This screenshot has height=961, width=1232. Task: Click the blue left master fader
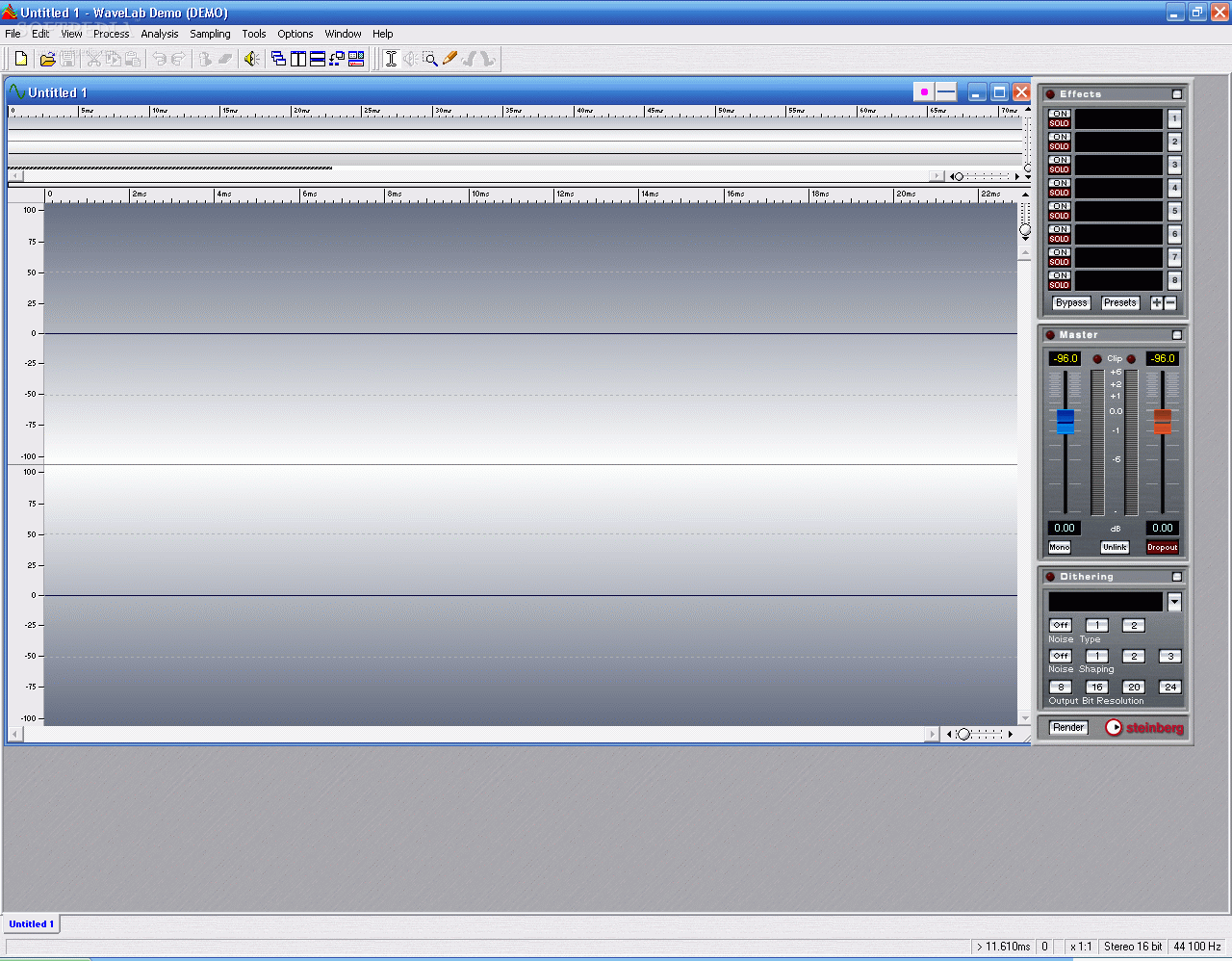click(1065, 421)
